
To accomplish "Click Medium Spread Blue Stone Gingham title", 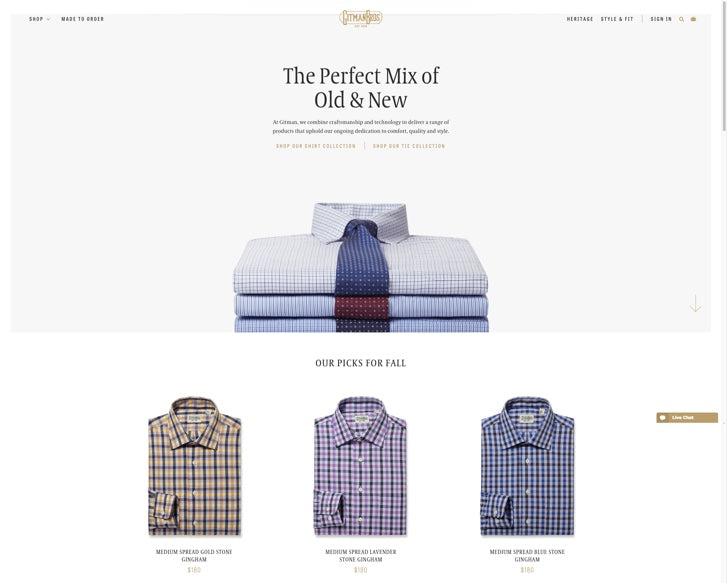I will [527, 556].
